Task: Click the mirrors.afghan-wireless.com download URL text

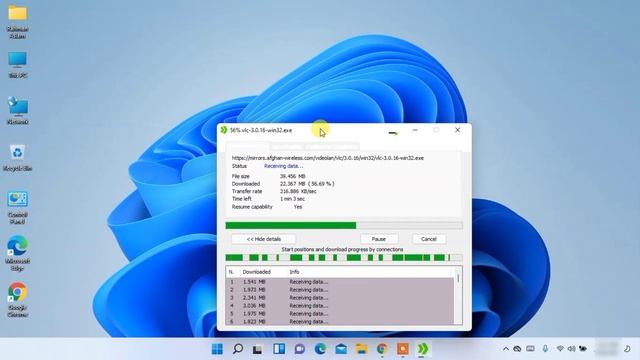Action: point(328,158)
